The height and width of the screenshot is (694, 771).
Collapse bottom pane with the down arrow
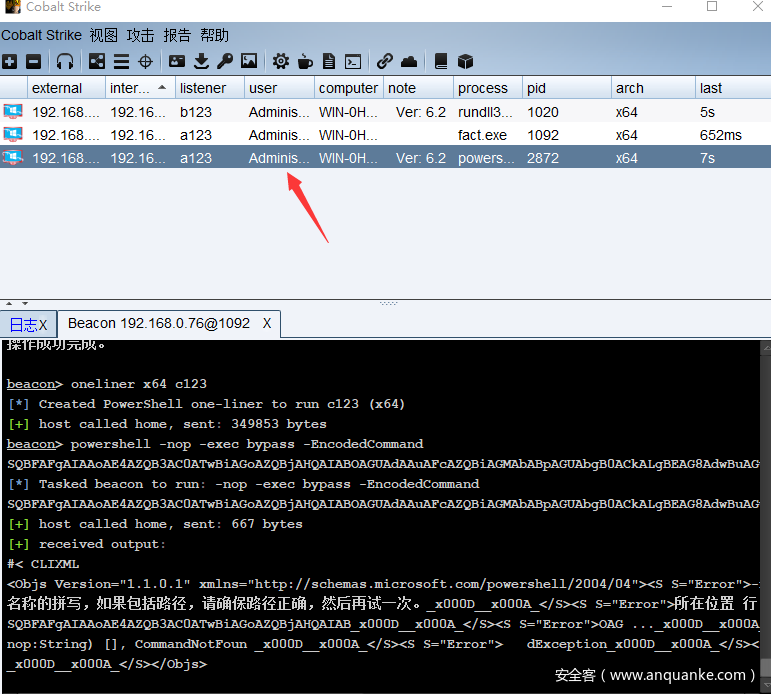(x=25, y=303)
